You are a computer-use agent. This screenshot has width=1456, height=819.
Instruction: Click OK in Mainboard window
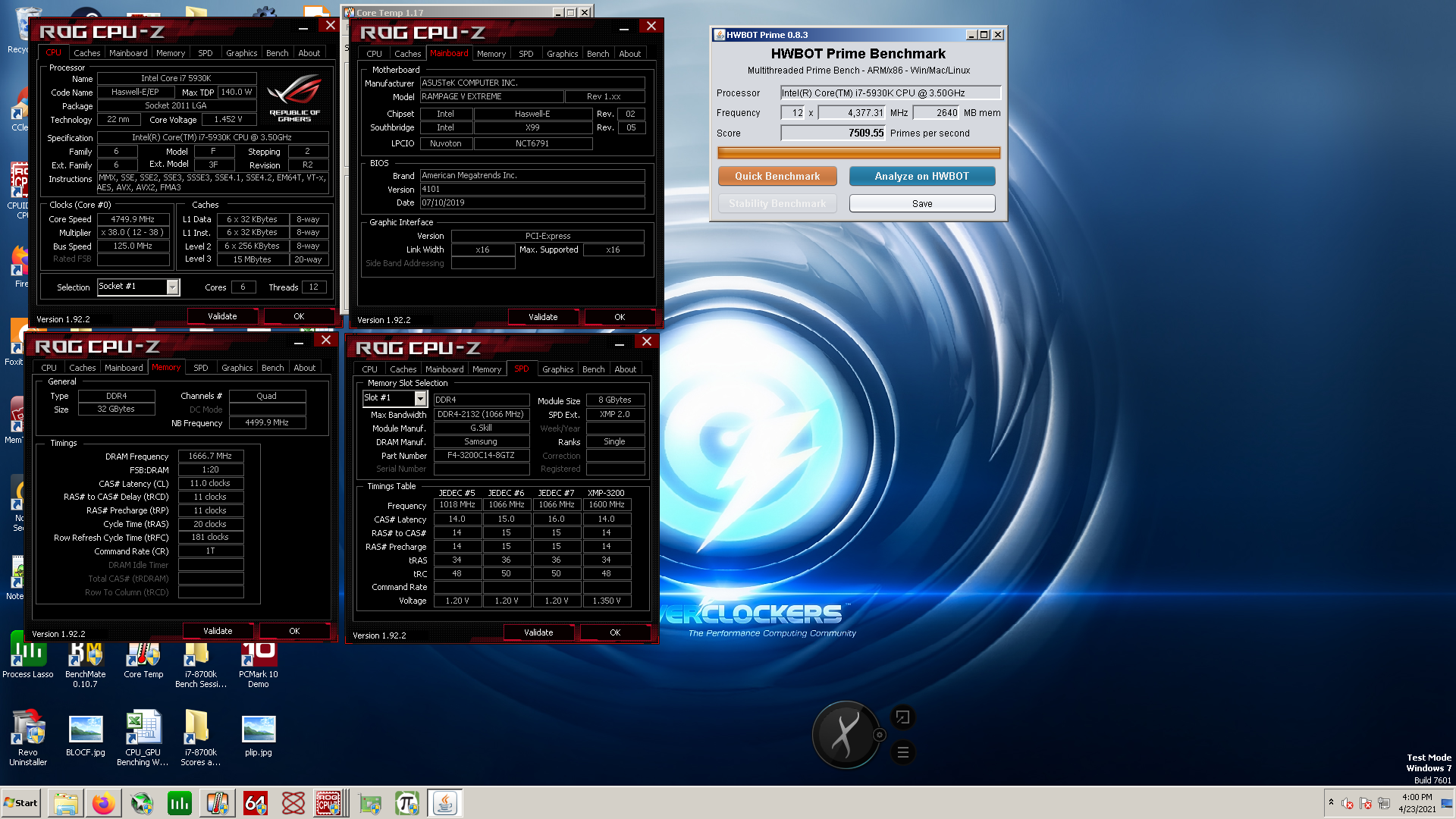[620, 317]
